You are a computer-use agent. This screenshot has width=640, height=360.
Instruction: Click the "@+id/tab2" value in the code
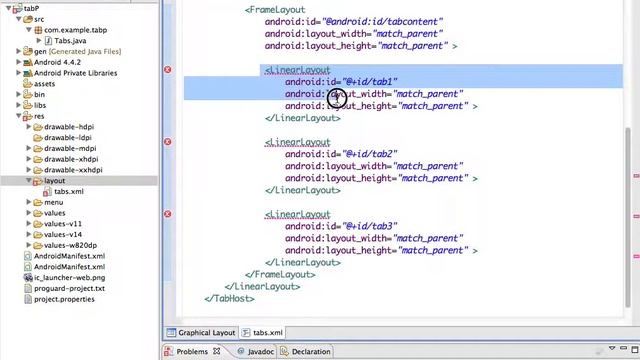tap(369, 154)
